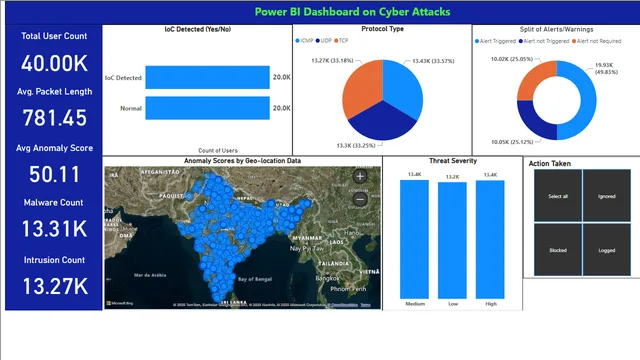
Task: Click the 13.3K (33.25%) pie label
Action: (356, 145)
